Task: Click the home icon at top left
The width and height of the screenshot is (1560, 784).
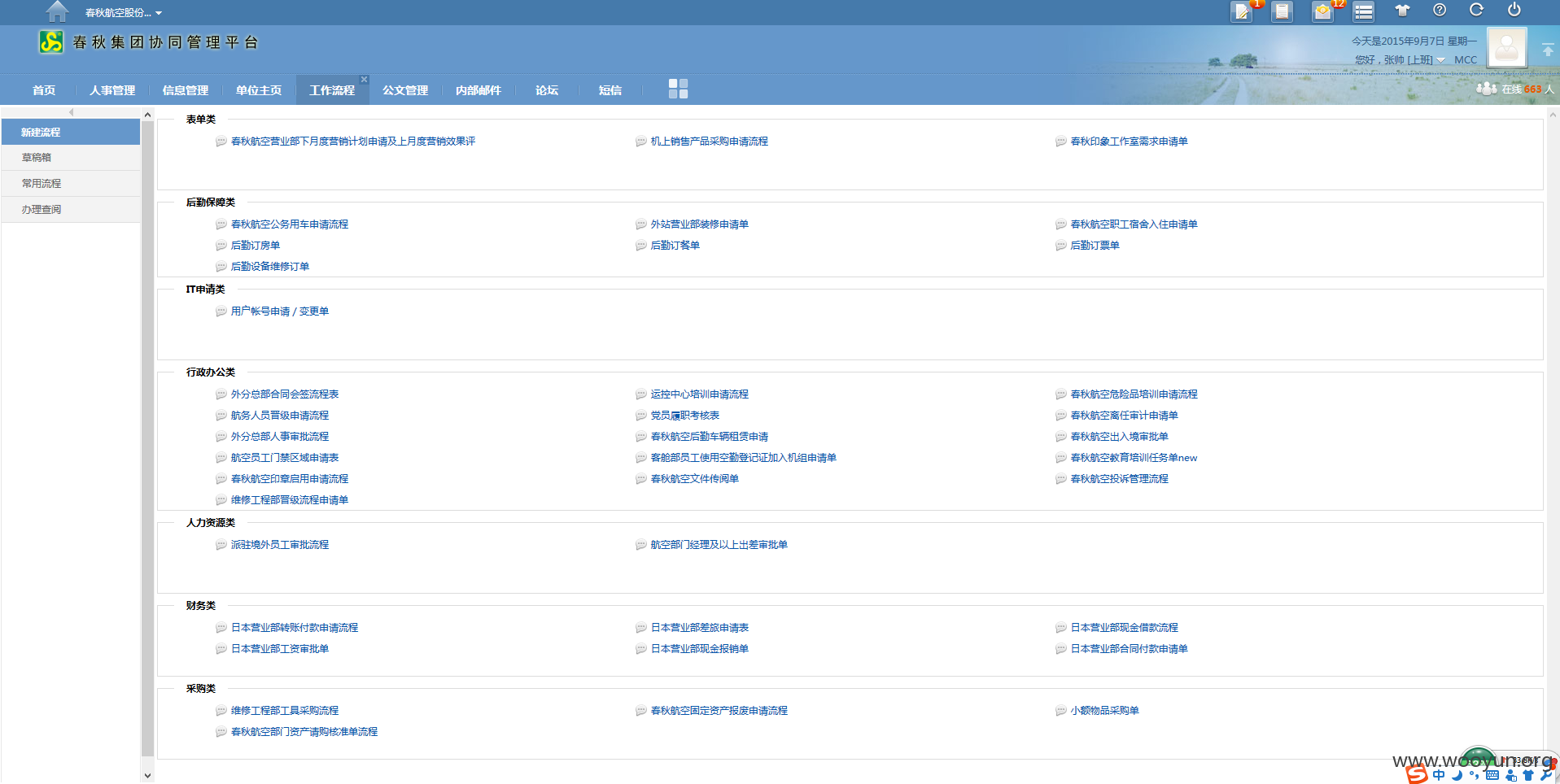Action: click(x=57, y=11)
